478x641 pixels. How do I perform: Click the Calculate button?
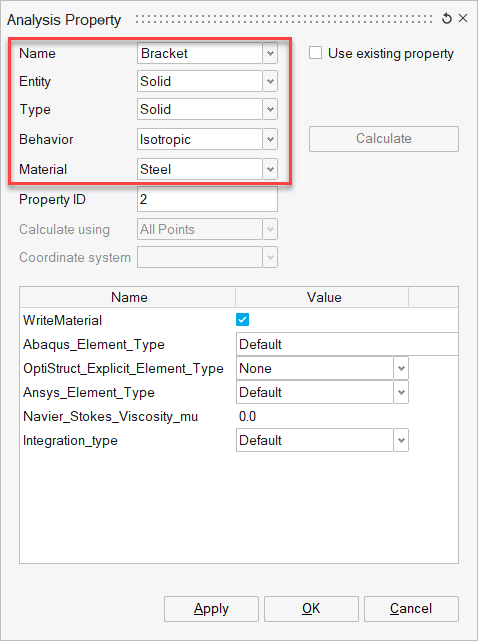[384, 139]
